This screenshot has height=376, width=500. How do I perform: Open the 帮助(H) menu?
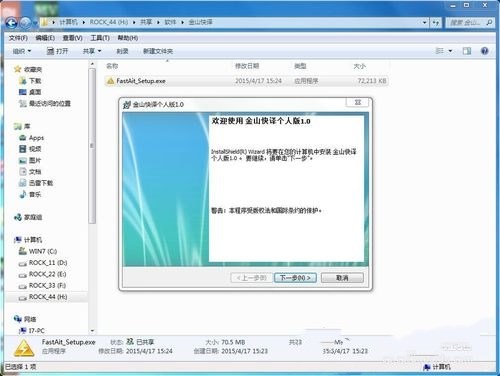(x=128, y=38)
